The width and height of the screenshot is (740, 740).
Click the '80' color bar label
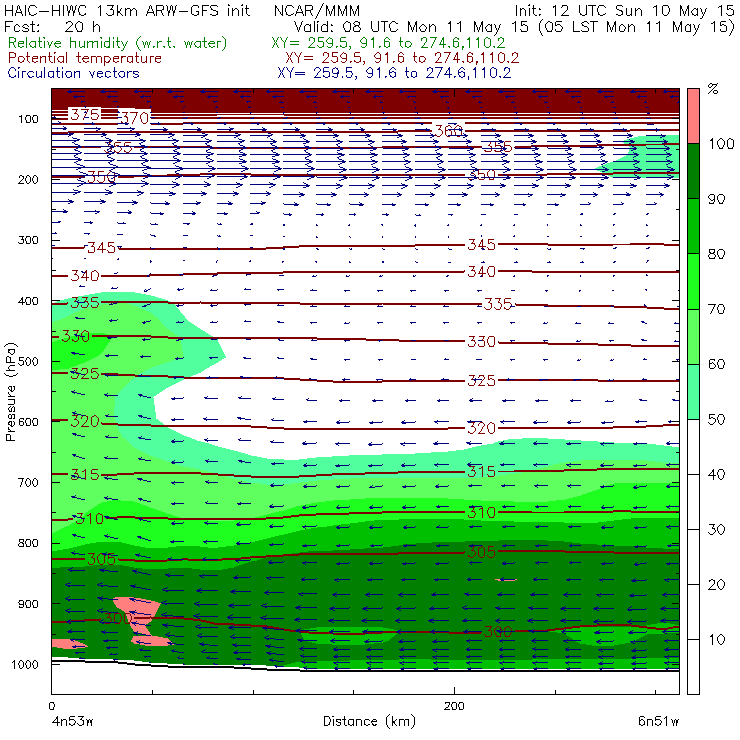coord(716,254)
